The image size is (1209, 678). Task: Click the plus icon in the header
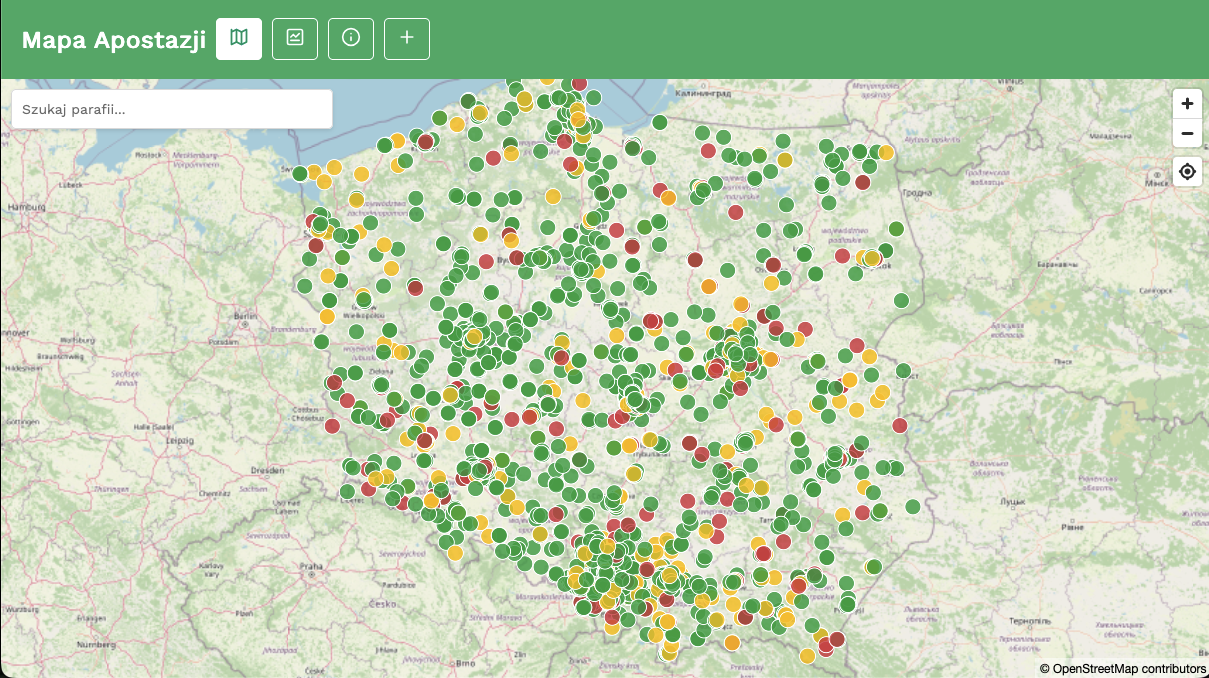(407, 38)
